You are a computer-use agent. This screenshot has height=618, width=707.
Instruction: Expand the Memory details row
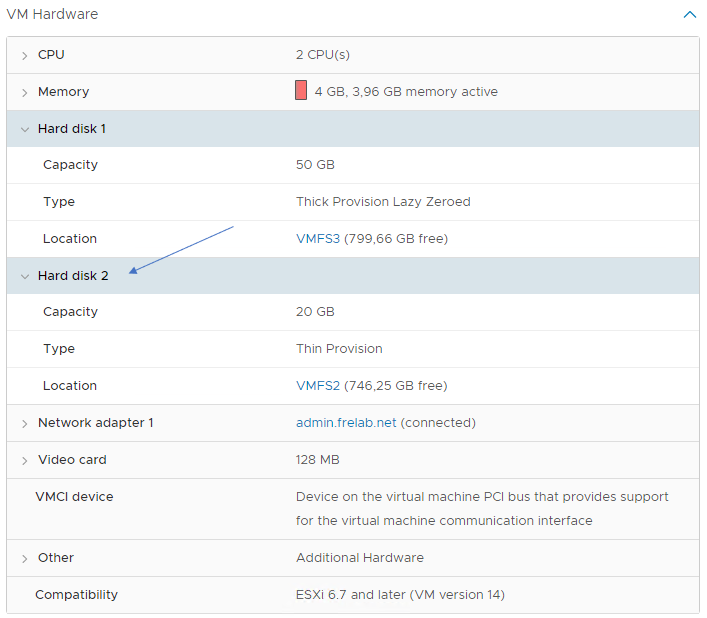[25, 92]
